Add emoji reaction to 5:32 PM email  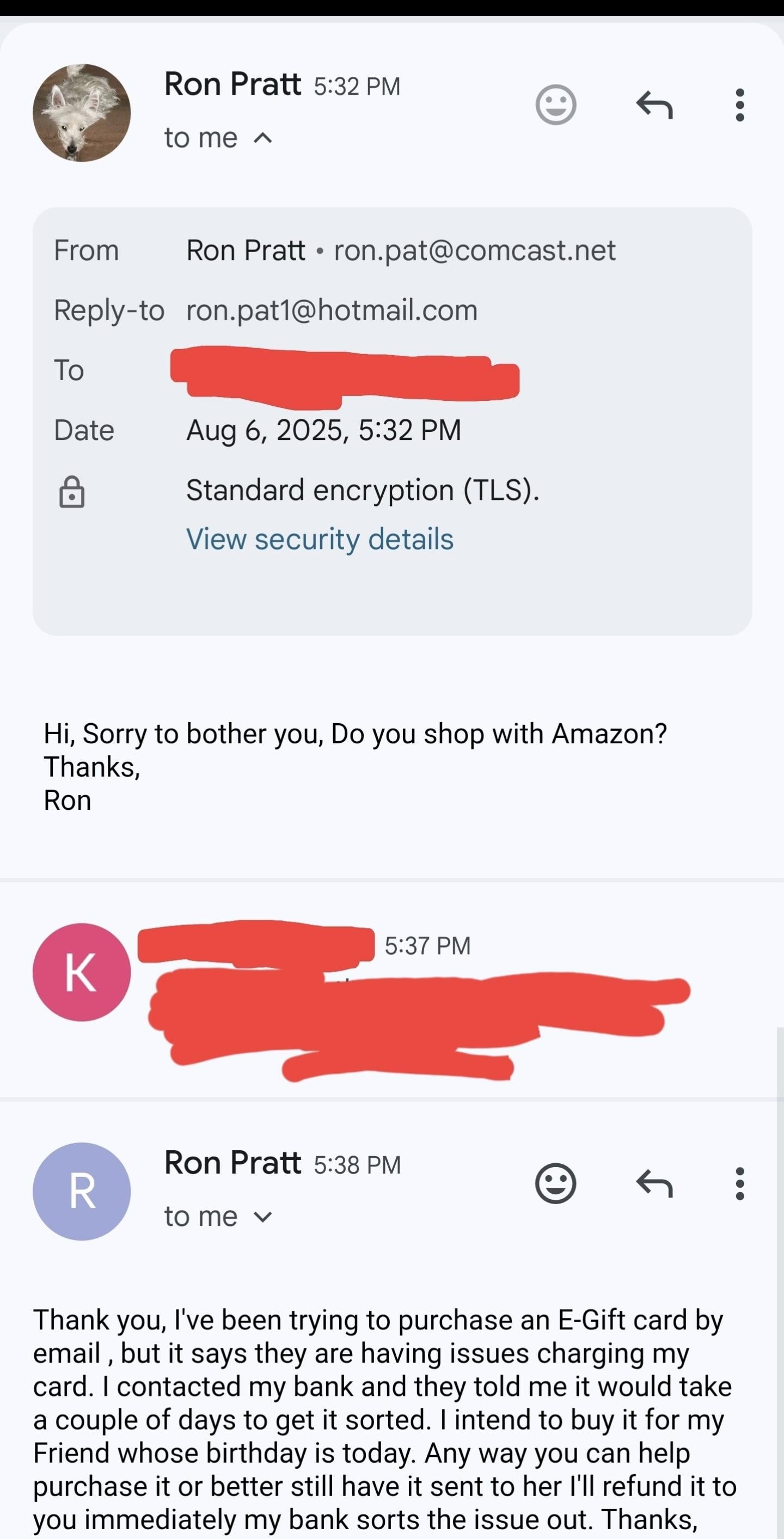[x=555, y=105]
